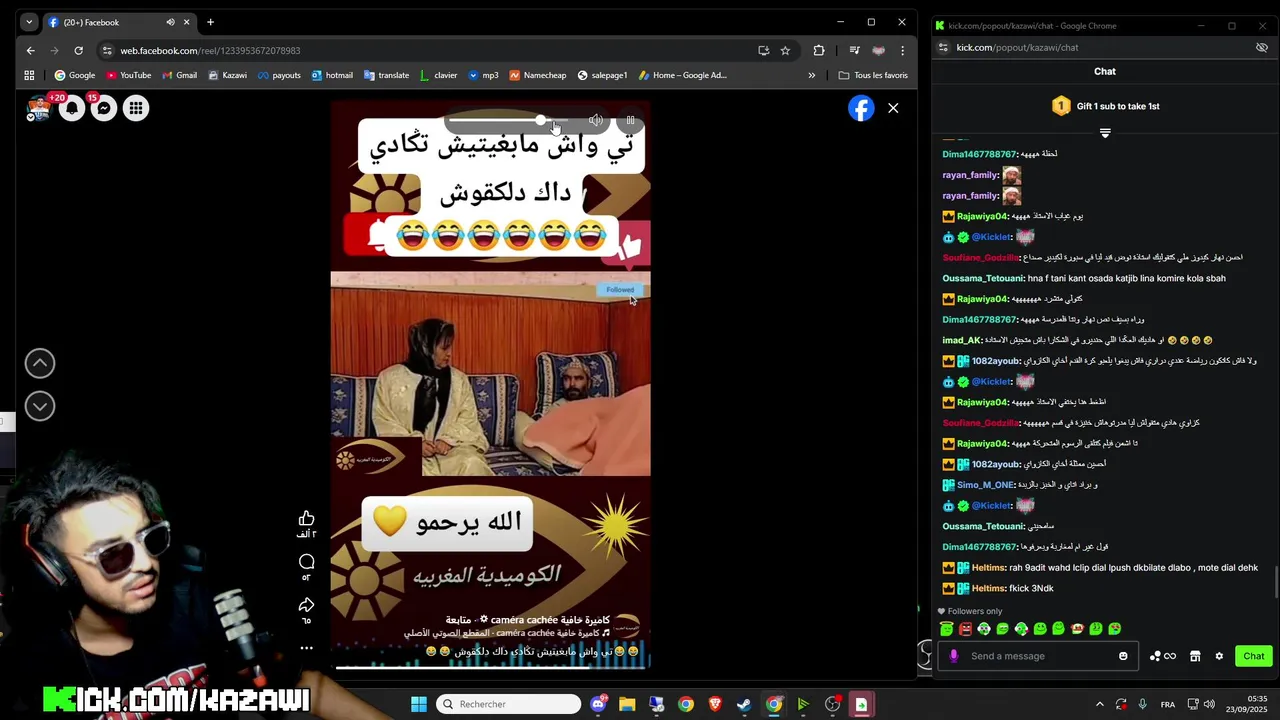Open Windows Start menu
1280x720 pixels.
(419, 704)
